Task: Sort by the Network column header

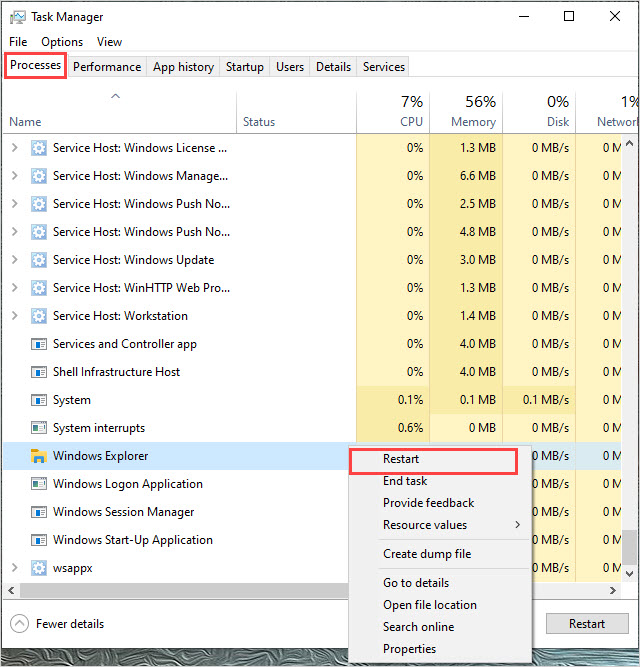Action: [x=608, y=112]
